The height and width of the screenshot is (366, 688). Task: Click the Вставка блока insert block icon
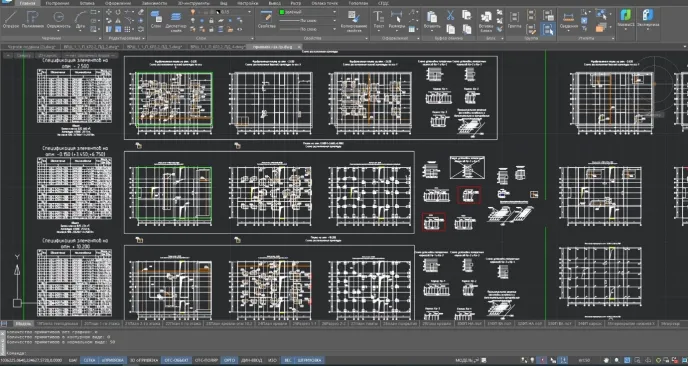tap(486, 21)
